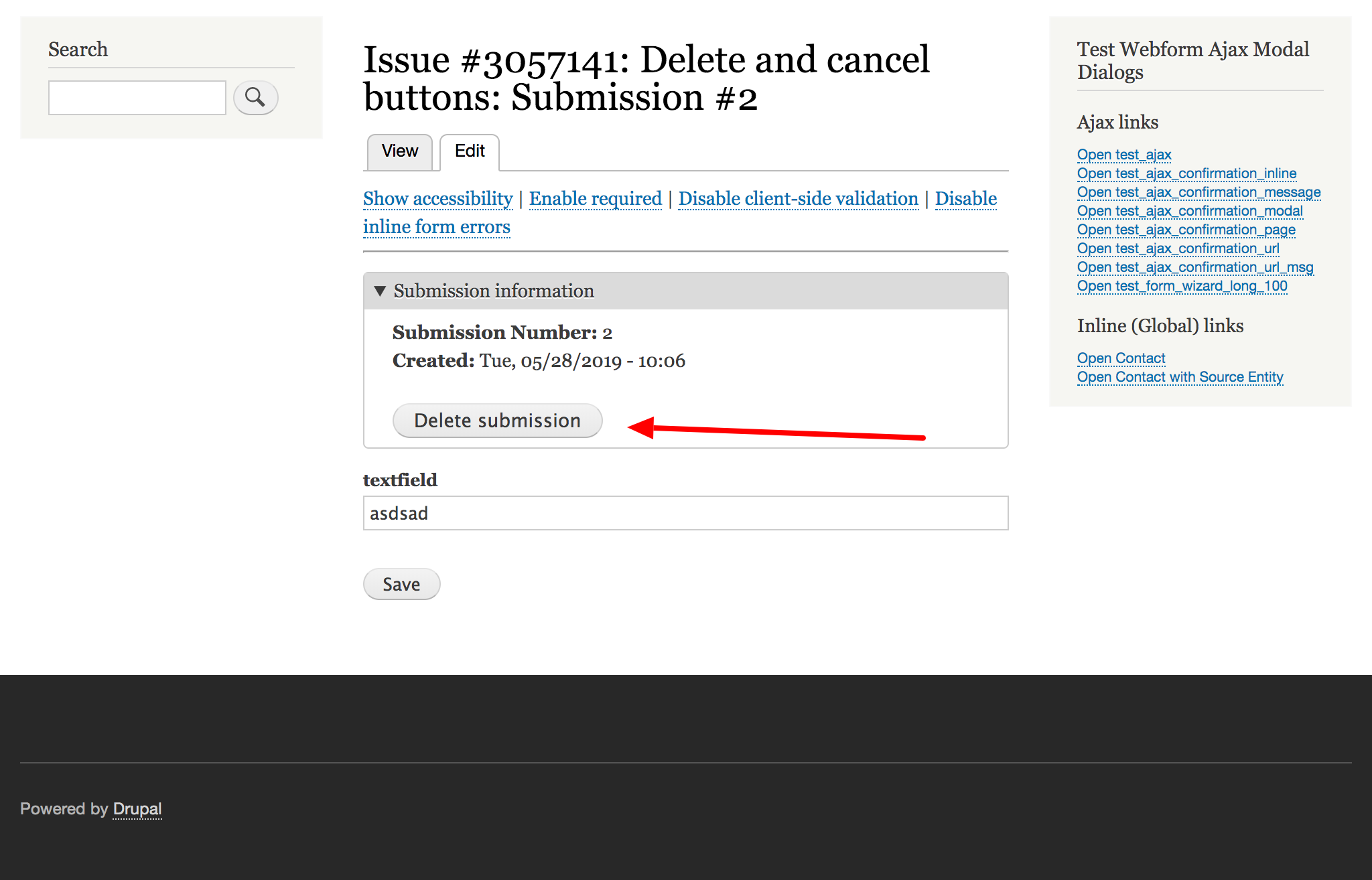Viewport: 1372px width, 880px height.
Task: Select the Edit tab
Action: [470, 151]
